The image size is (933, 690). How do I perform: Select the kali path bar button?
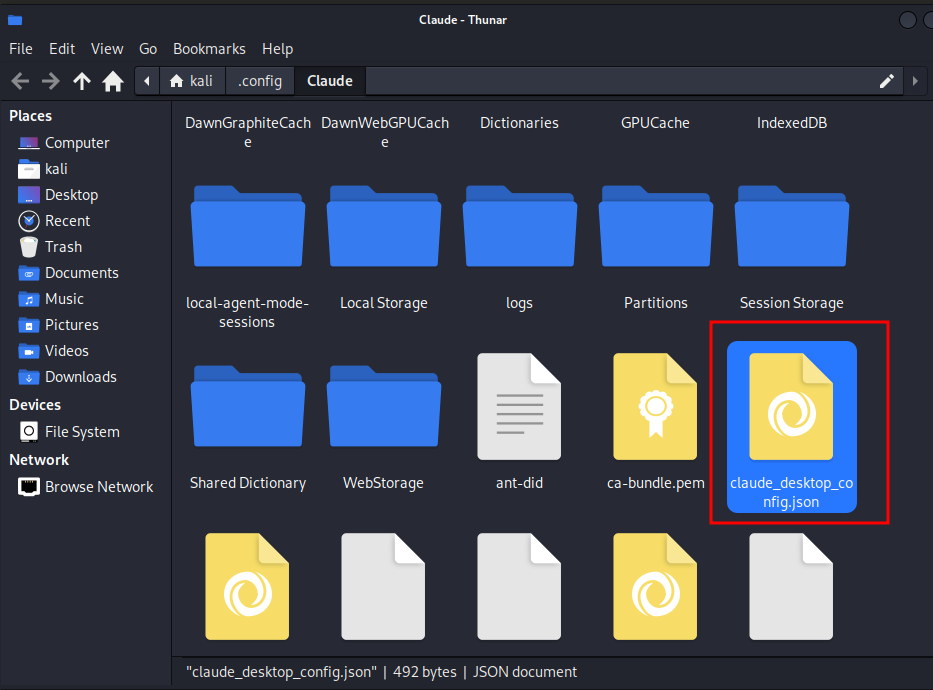click(192, 81)
